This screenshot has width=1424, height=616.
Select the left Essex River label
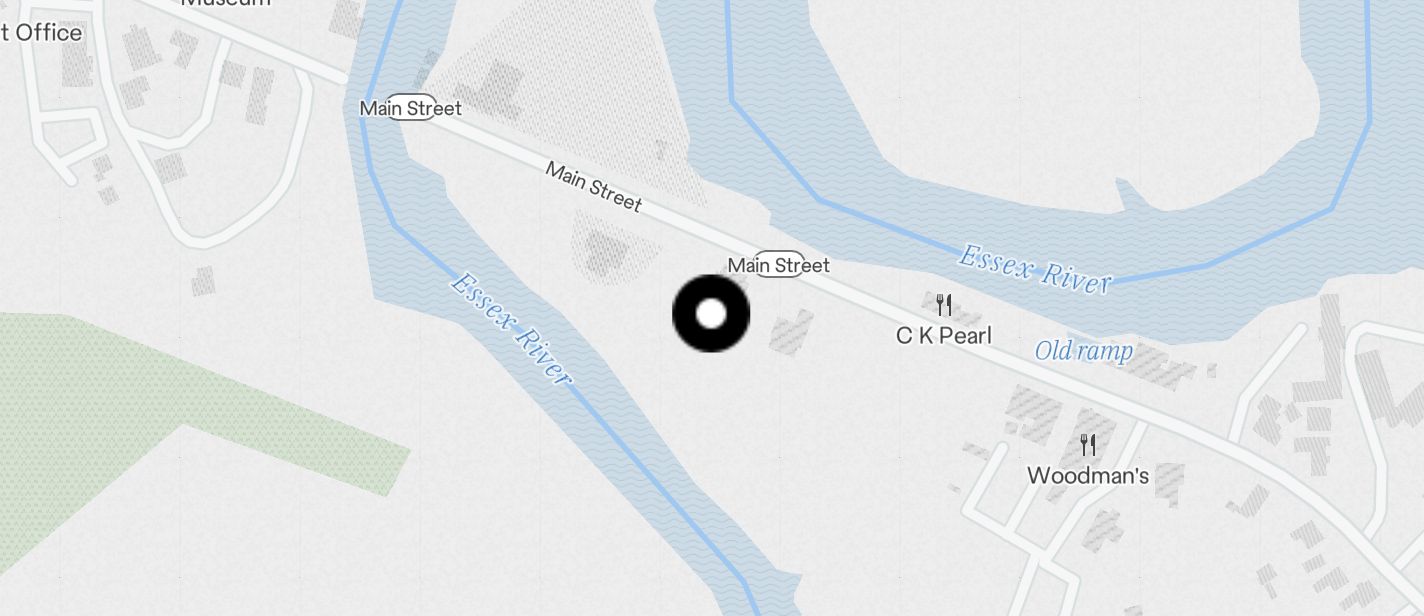pos(511,329)
